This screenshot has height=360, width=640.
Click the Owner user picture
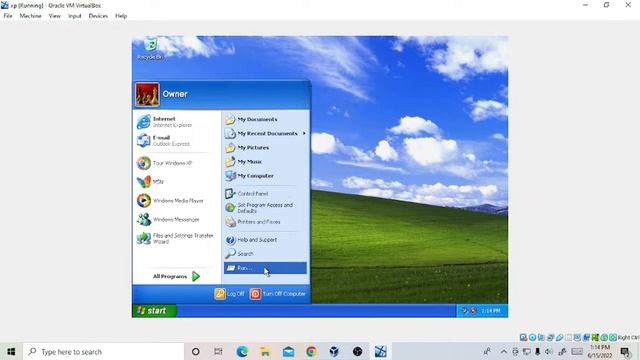[147, 94]
